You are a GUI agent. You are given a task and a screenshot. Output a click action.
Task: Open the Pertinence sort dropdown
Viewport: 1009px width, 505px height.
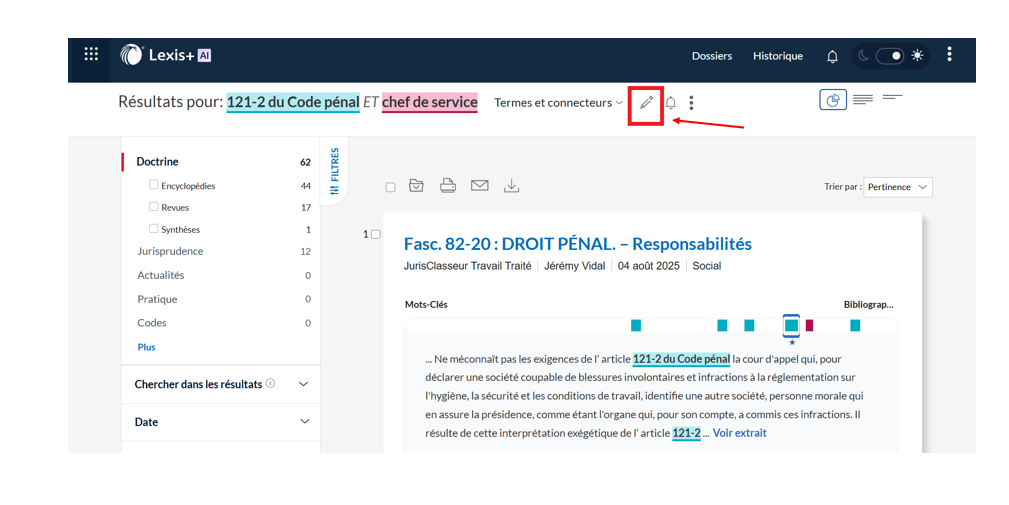point(898,187)
